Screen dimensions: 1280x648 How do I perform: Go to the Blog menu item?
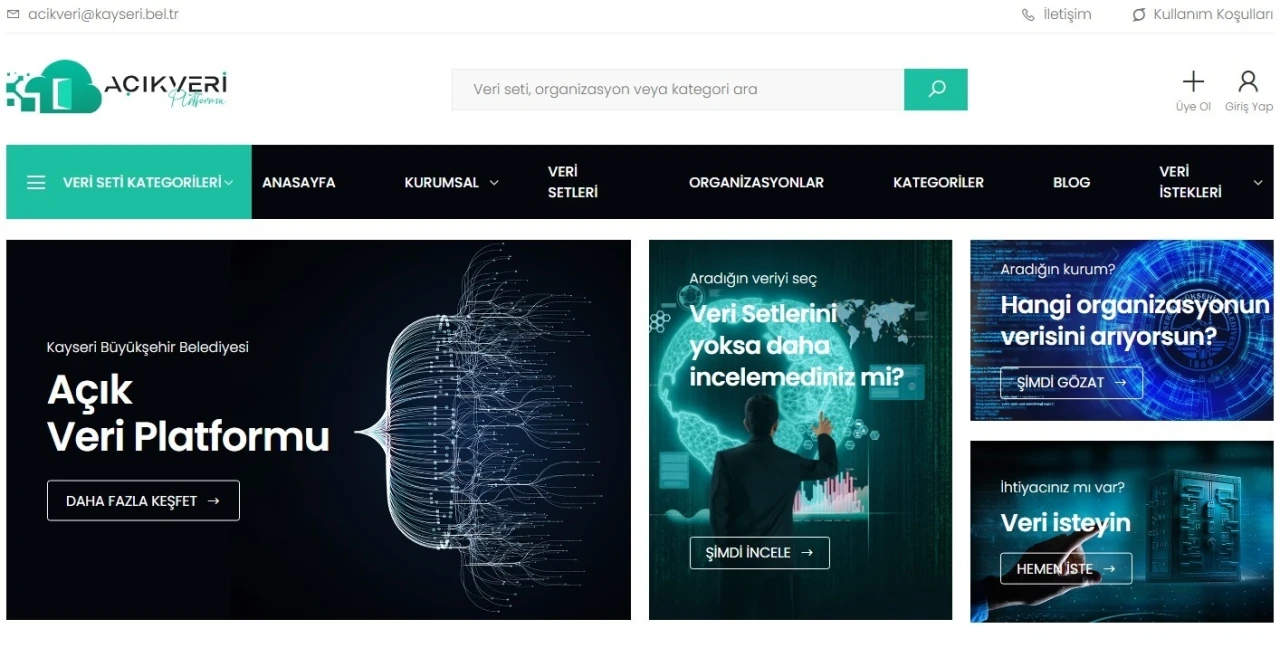pos(1071,182)
